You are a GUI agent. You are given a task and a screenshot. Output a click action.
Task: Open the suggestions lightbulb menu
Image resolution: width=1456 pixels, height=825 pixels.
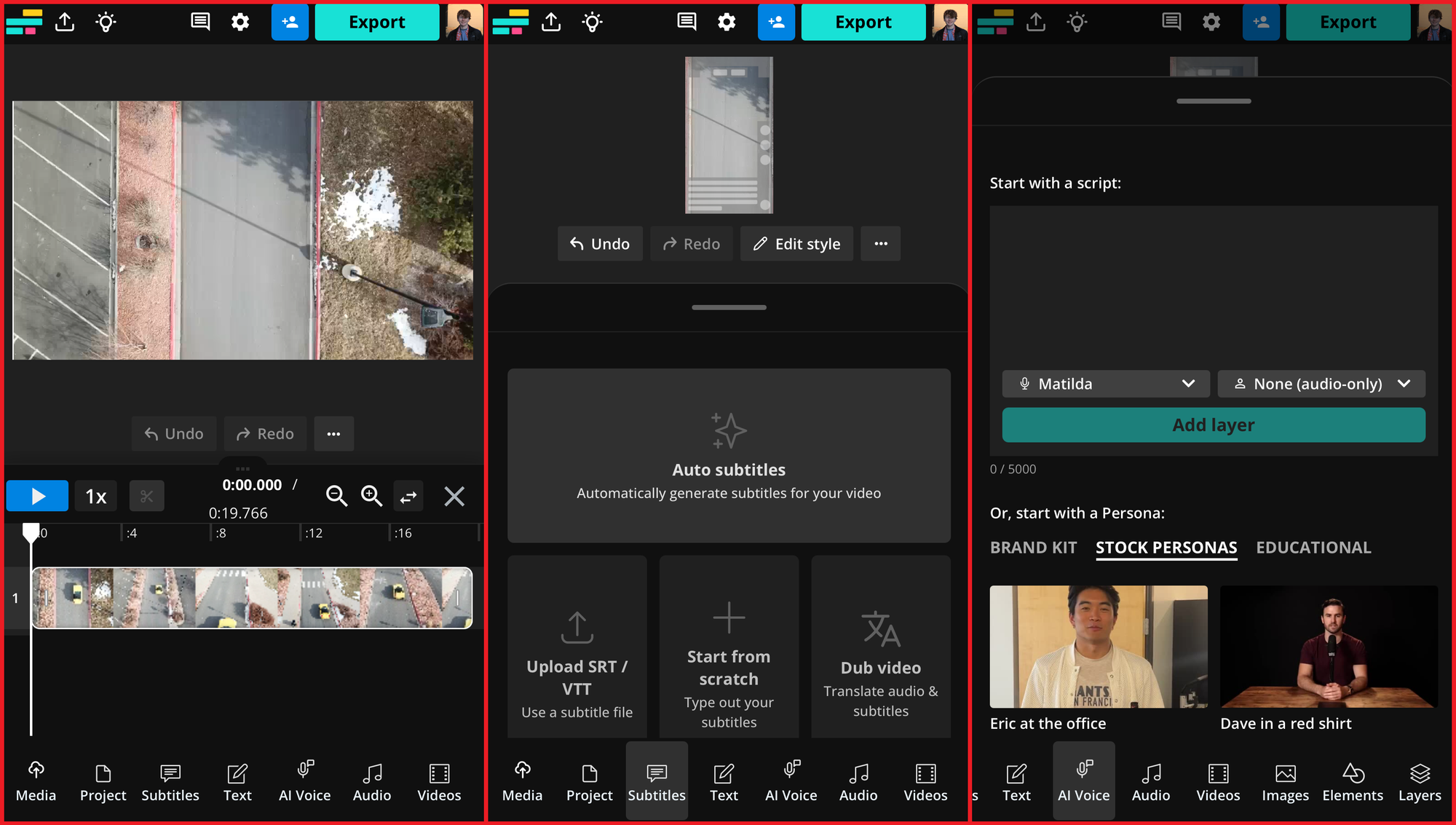[105, 22]
